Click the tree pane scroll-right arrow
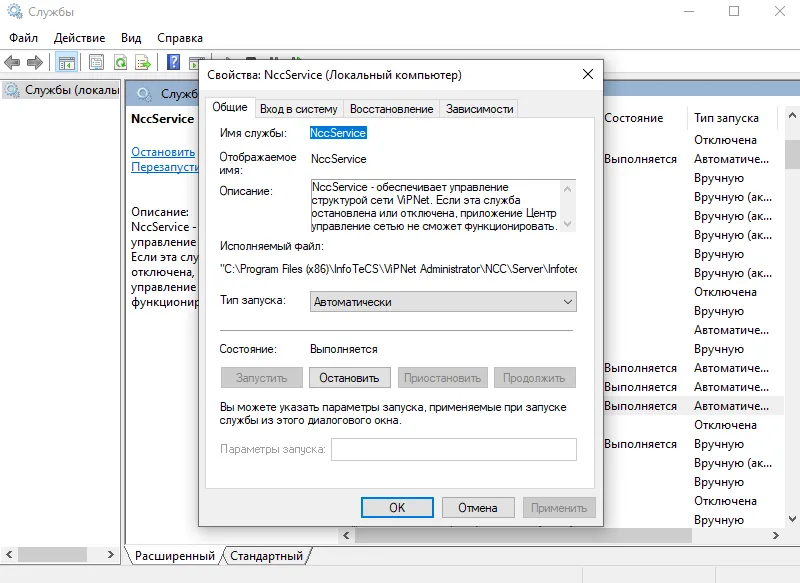Image resolution: width=800 pixels, height=583 pixels. pyautogui.click(x=111, y=554)
